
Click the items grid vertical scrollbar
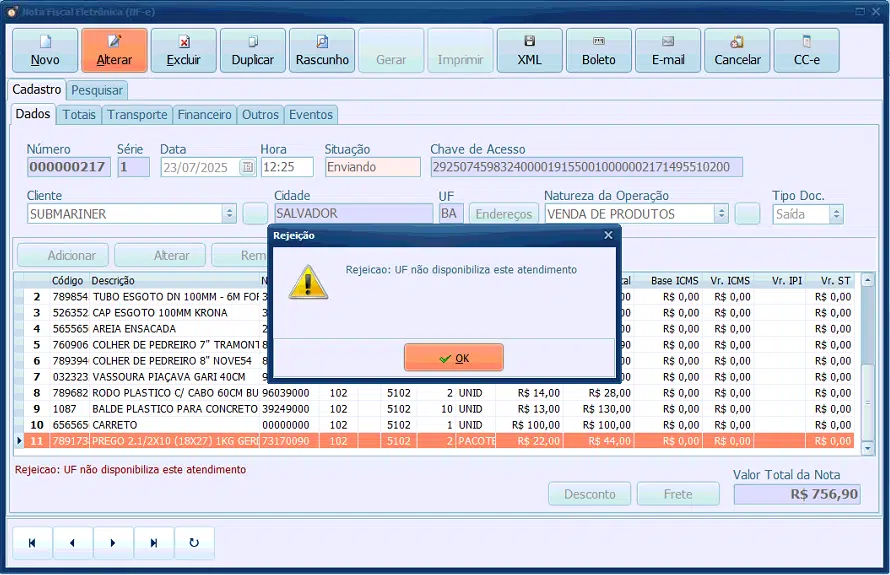tap(867, 363)
